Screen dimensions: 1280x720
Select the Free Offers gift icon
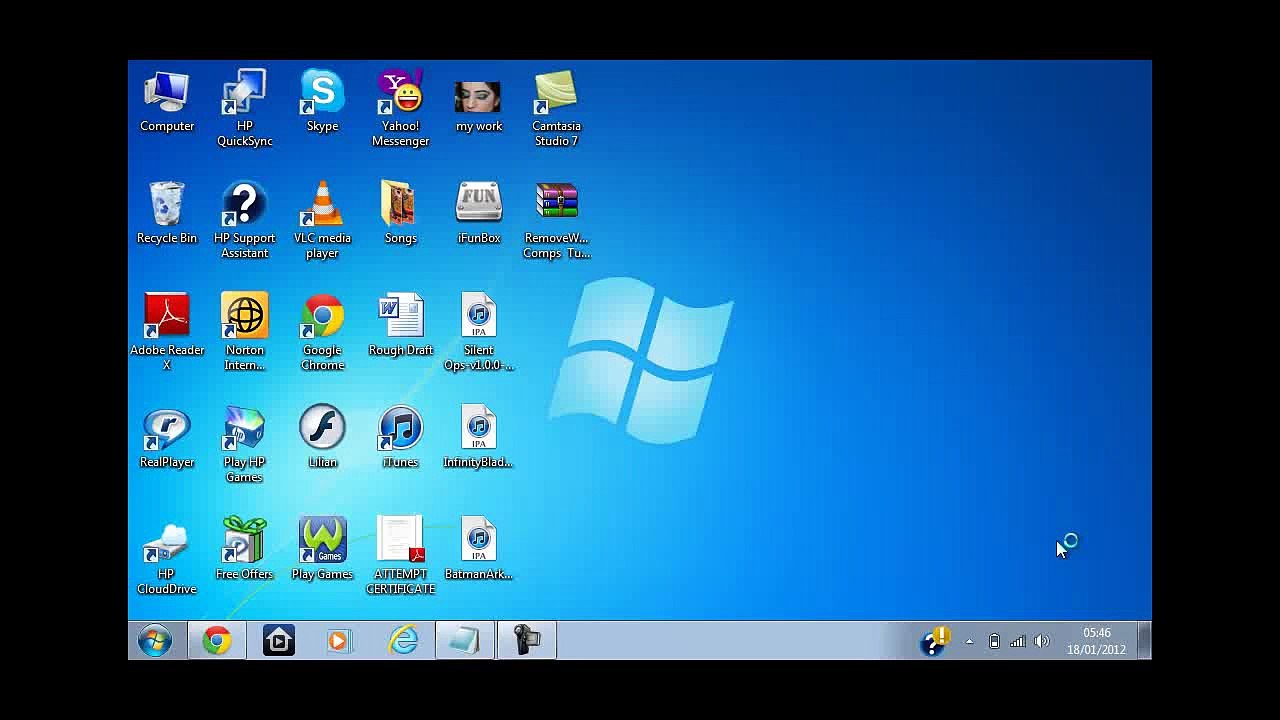[x=244, y=548]
